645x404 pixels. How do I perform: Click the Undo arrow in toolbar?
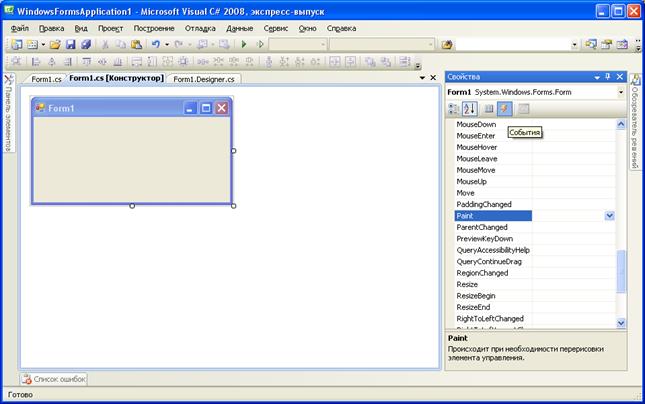155,45
